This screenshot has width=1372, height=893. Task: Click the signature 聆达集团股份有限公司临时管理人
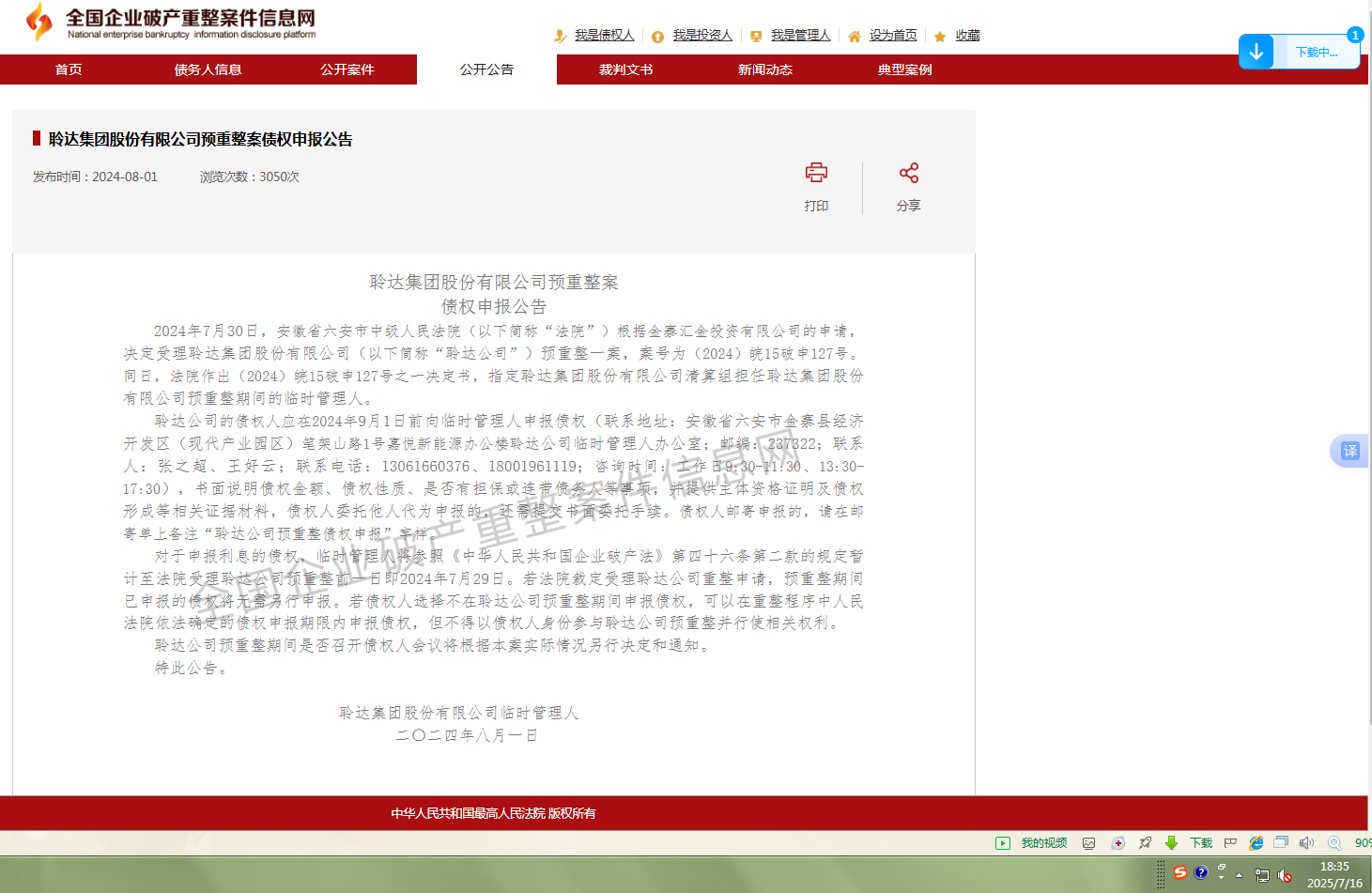459,714
